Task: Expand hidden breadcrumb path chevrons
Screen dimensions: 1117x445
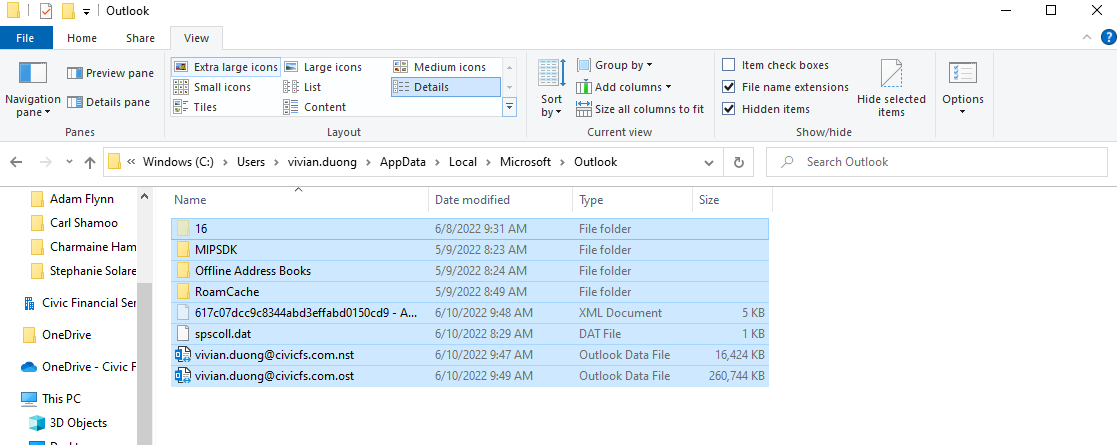Action: click(132, 162)
